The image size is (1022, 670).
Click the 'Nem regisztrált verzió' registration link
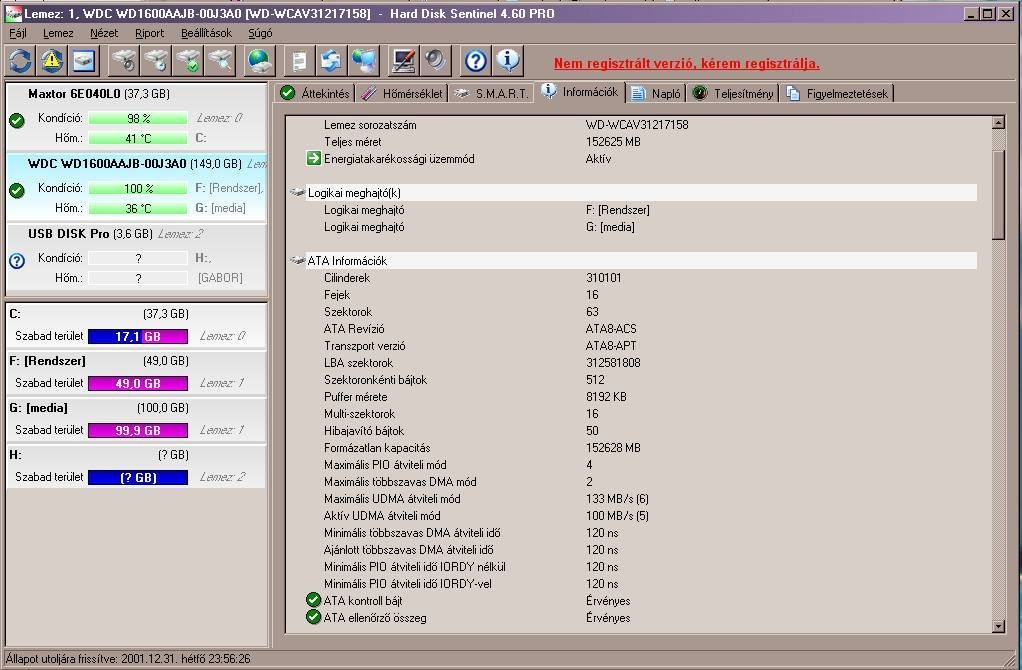pyautogui.click(x=686, y=63)
